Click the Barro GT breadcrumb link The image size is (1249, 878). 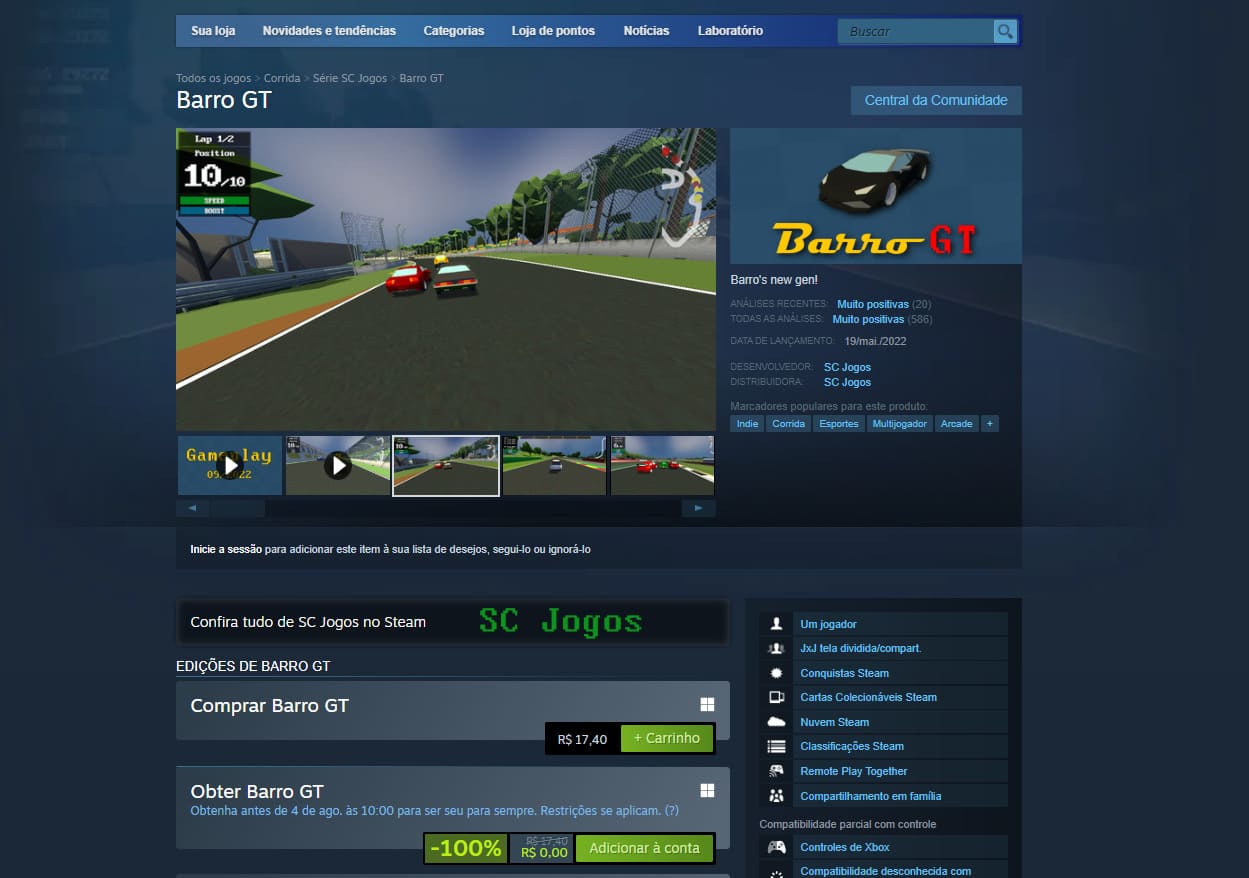[x=421, y=78]
